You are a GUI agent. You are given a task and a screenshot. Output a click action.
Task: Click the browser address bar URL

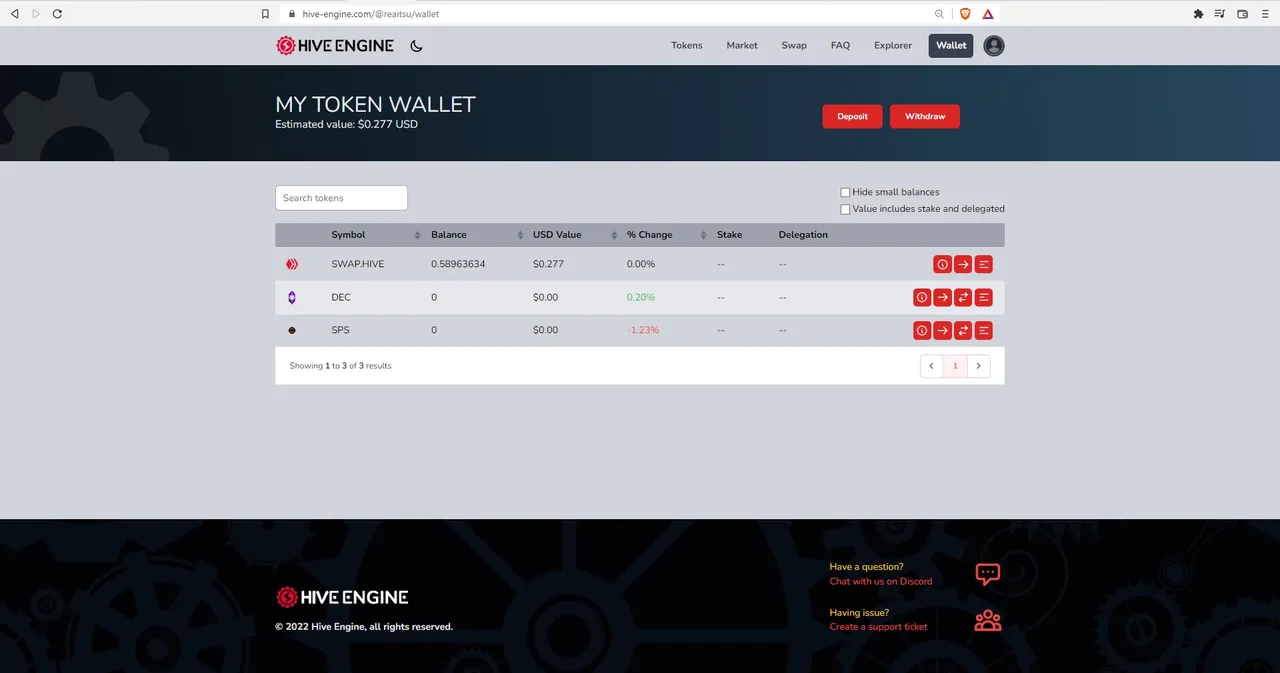(x=371, y=14)
